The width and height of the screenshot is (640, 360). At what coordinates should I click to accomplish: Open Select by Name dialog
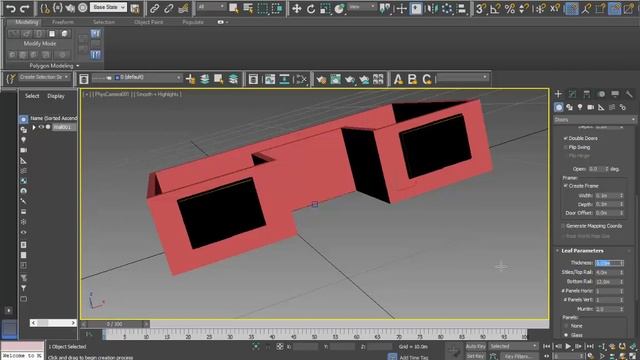(x=248, y=8)
